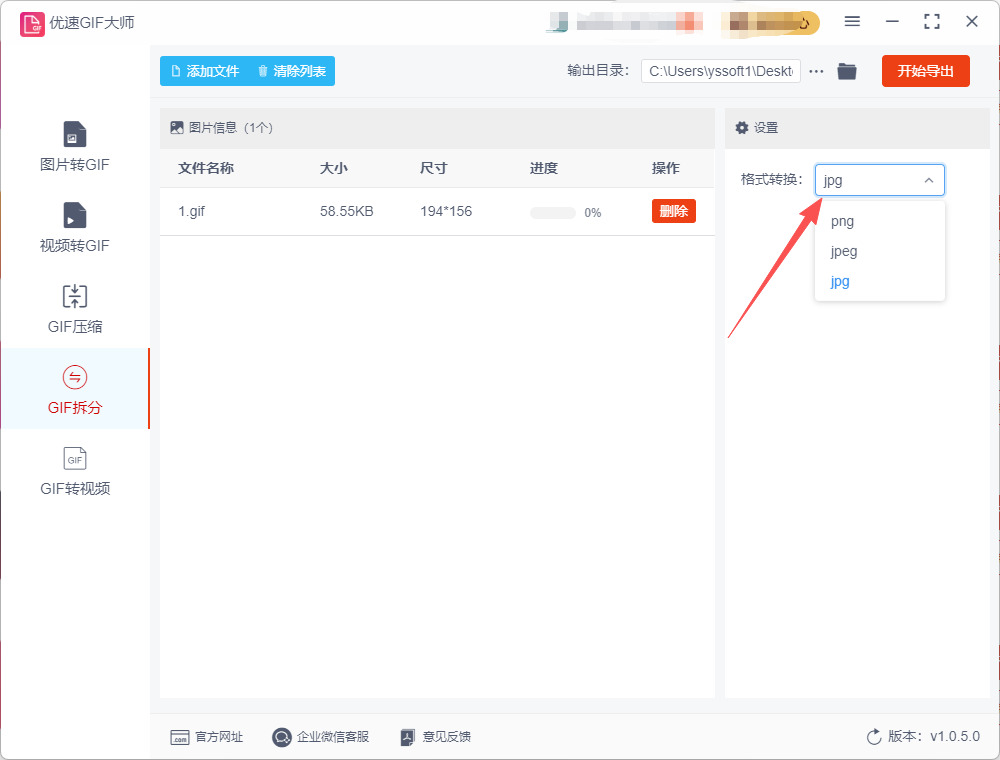1000x760 pixels.
Task: Open the GIF转视频 tool
Action: tap(75, 471)
